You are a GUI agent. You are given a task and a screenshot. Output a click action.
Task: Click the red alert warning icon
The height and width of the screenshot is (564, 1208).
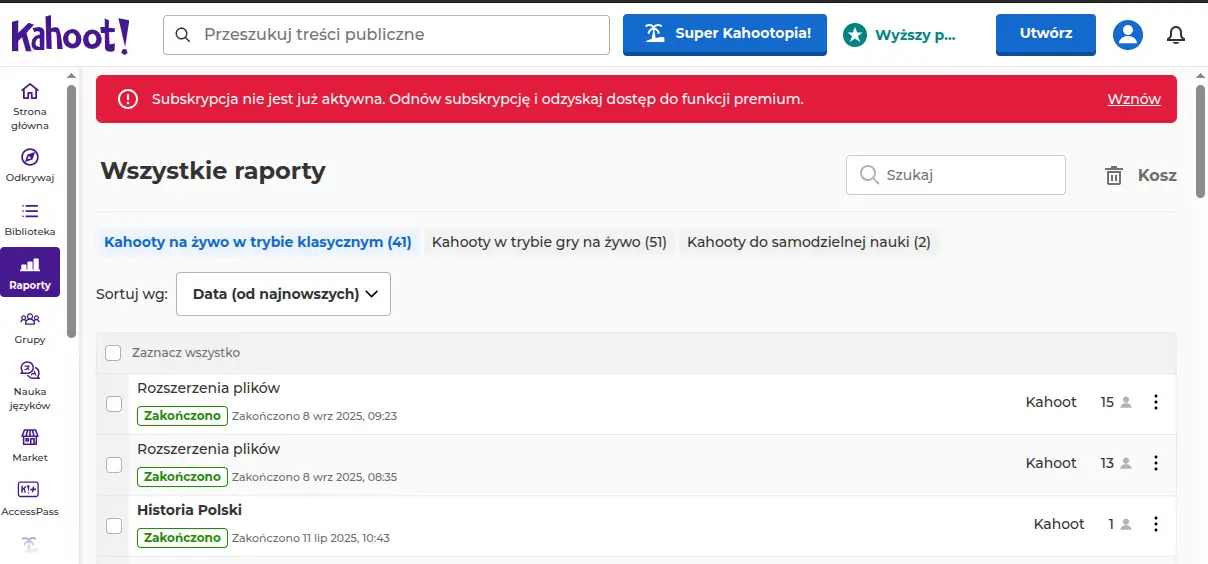tap(128, 99)
